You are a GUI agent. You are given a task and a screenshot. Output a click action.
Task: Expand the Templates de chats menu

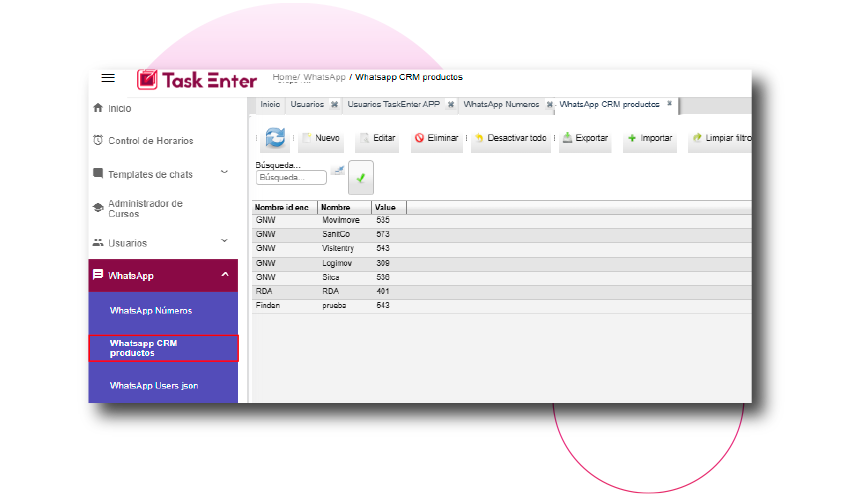pos(224,173)
